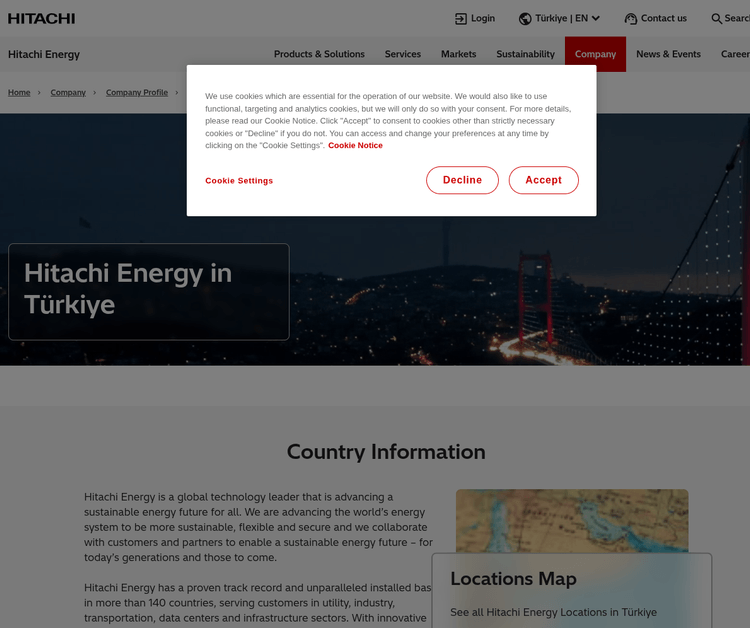The width and height of the screenshot is (750, 628).
Task: Open the Products & Solutions menu
Action: coord(319,54)
